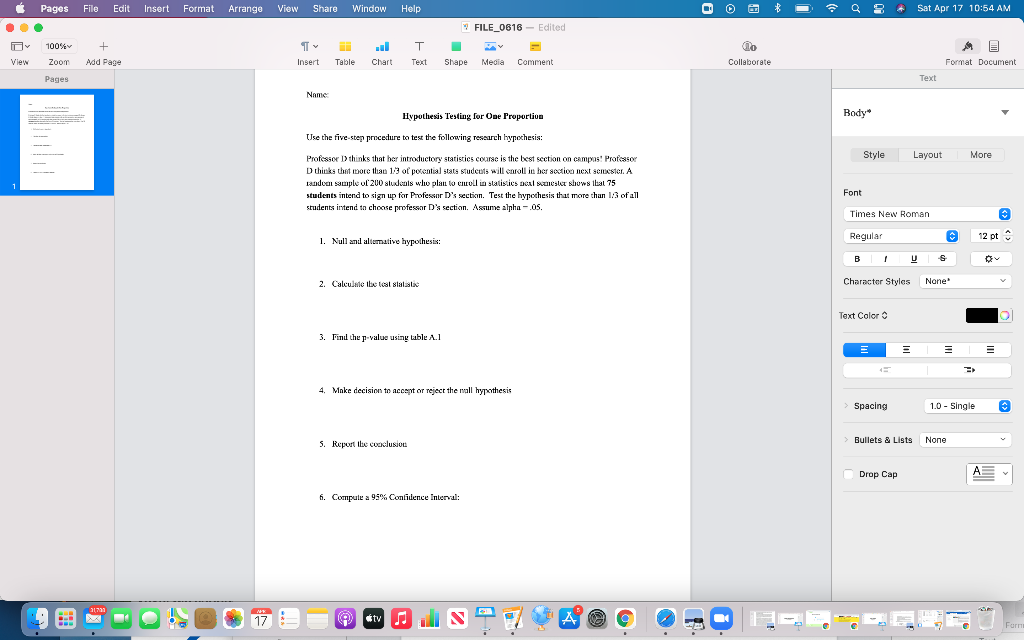The width and height of the screenshot is (1024, 640).
Task: Open the Times New Roman font dropdown
Action: 927,213
